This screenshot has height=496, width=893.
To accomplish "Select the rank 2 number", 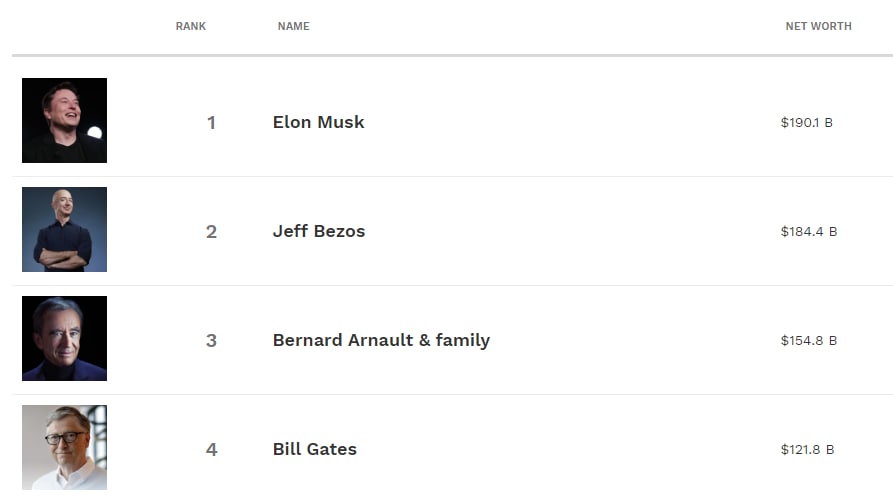I will 211,232.
